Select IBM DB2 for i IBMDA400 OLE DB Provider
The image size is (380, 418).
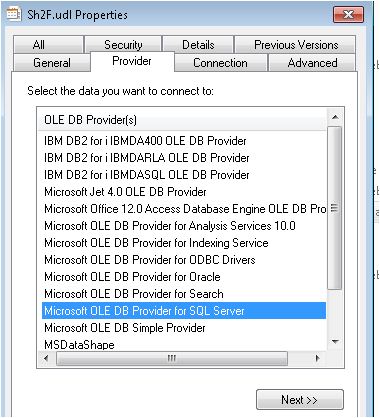pos(184,141)
